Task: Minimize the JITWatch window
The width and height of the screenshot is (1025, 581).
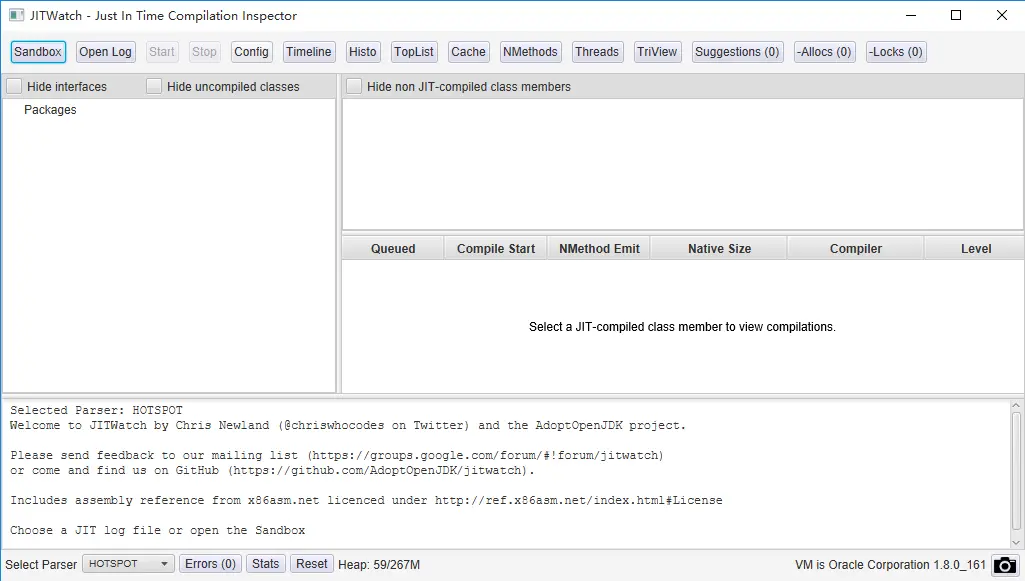Action: (x=911, y=15)
